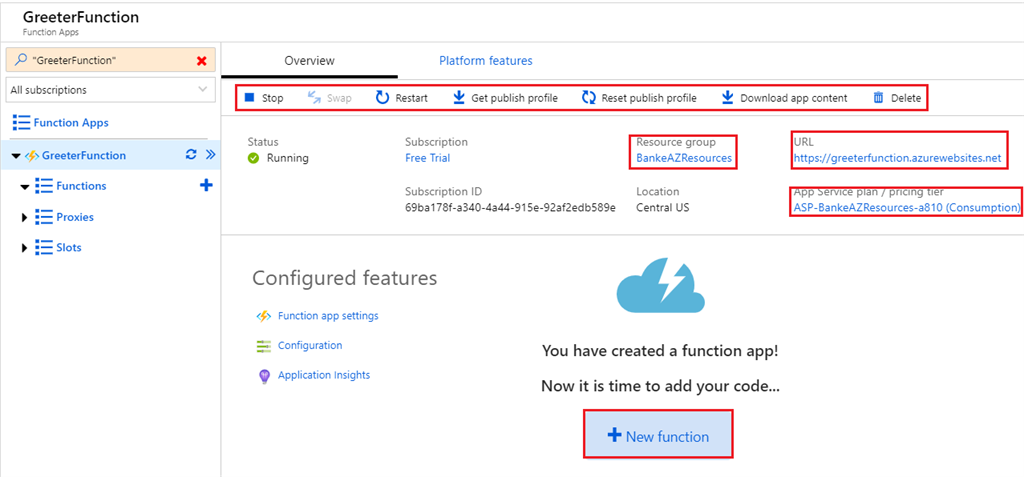Screen dimensions: 1024x477
Task: Click the Swap arrows icon
Action: (x=313, y=98)
